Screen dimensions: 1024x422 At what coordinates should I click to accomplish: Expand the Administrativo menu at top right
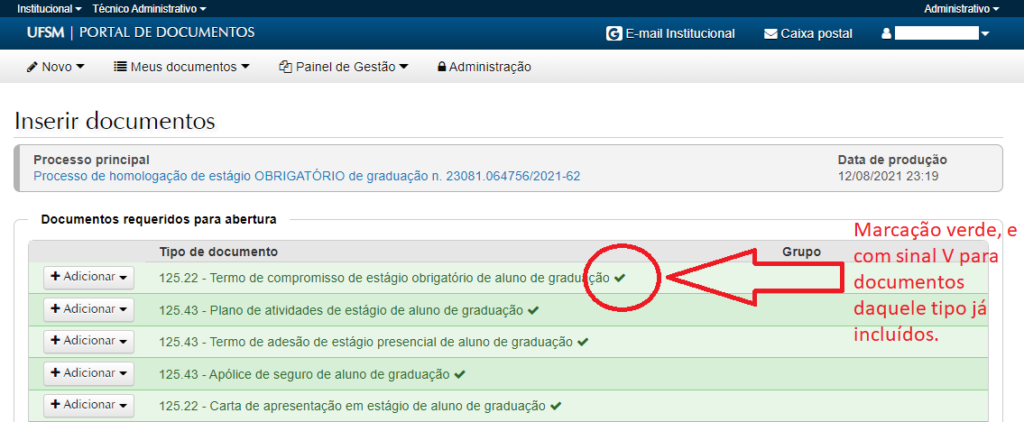click(x=961, y=8)
